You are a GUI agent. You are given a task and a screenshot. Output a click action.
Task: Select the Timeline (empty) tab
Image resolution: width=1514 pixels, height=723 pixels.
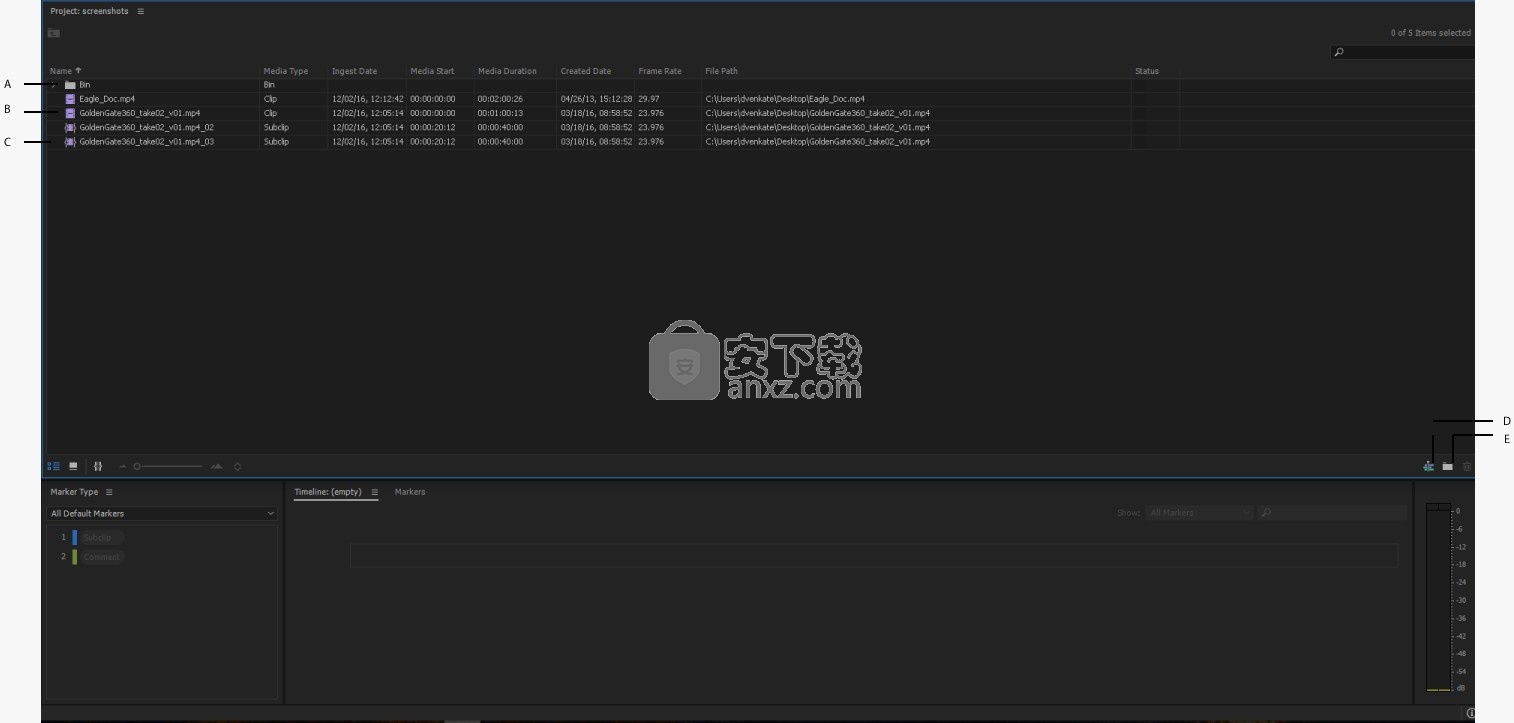point(328,492)
